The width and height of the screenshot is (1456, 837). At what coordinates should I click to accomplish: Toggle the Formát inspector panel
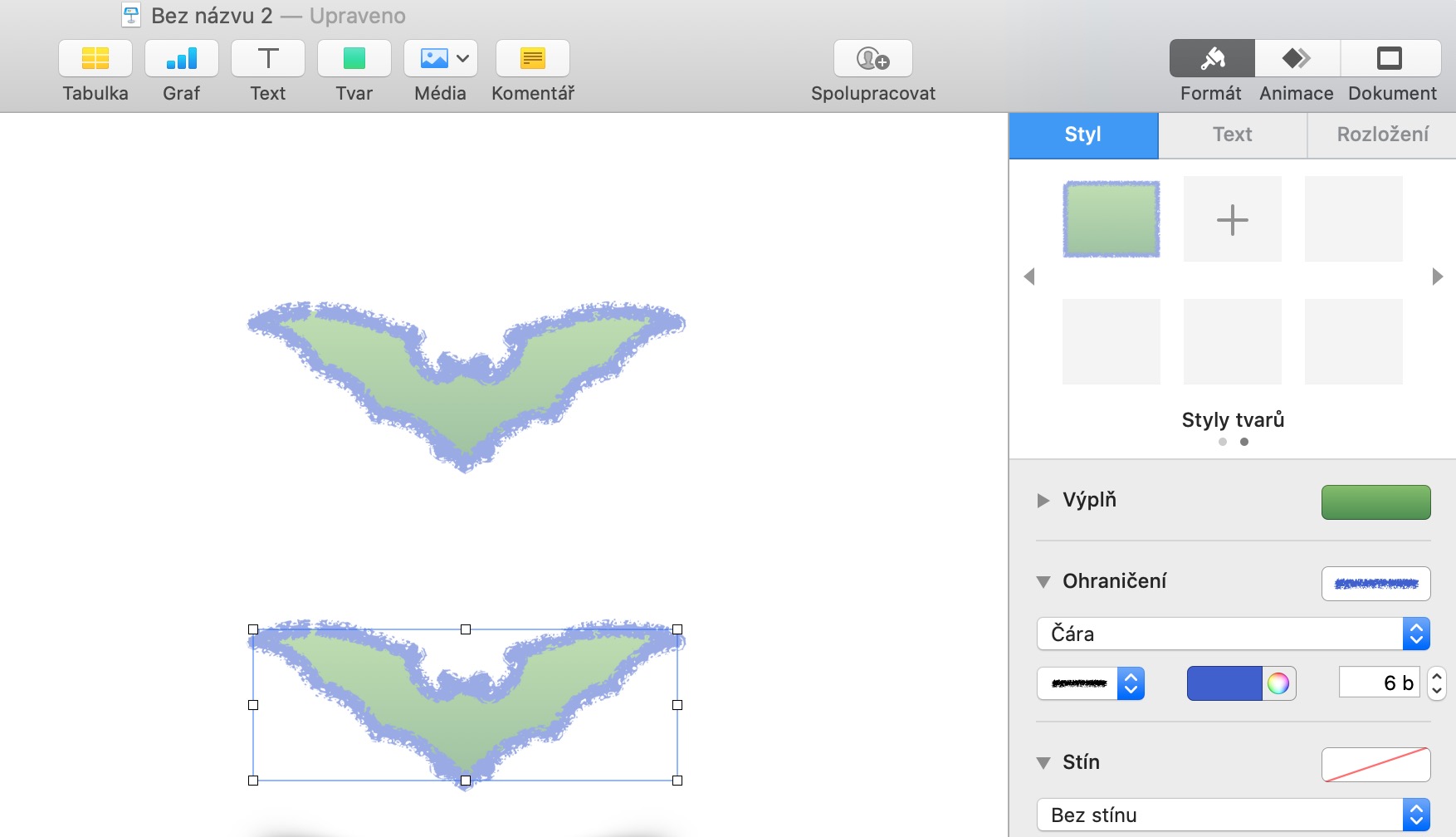tap(1211, 59)
